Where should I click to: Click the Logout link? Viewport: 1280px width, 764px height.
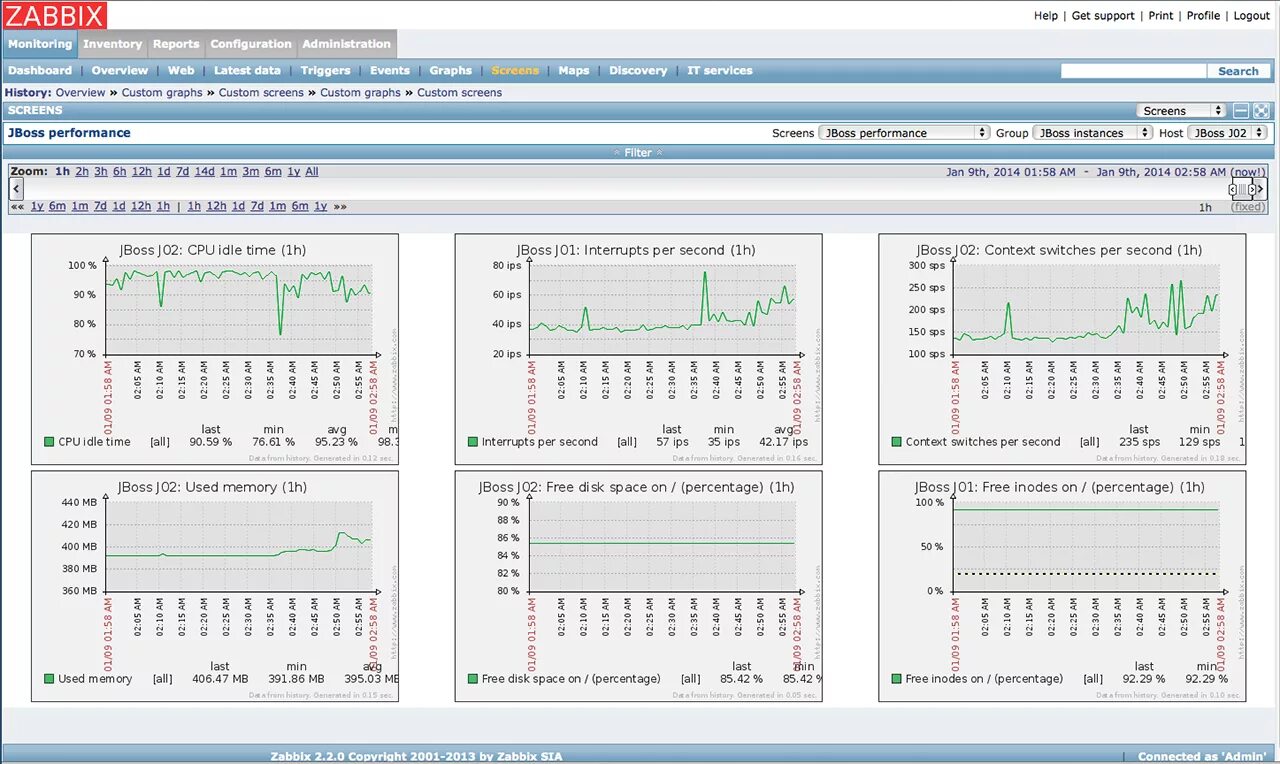click(x=1252, y=16)
